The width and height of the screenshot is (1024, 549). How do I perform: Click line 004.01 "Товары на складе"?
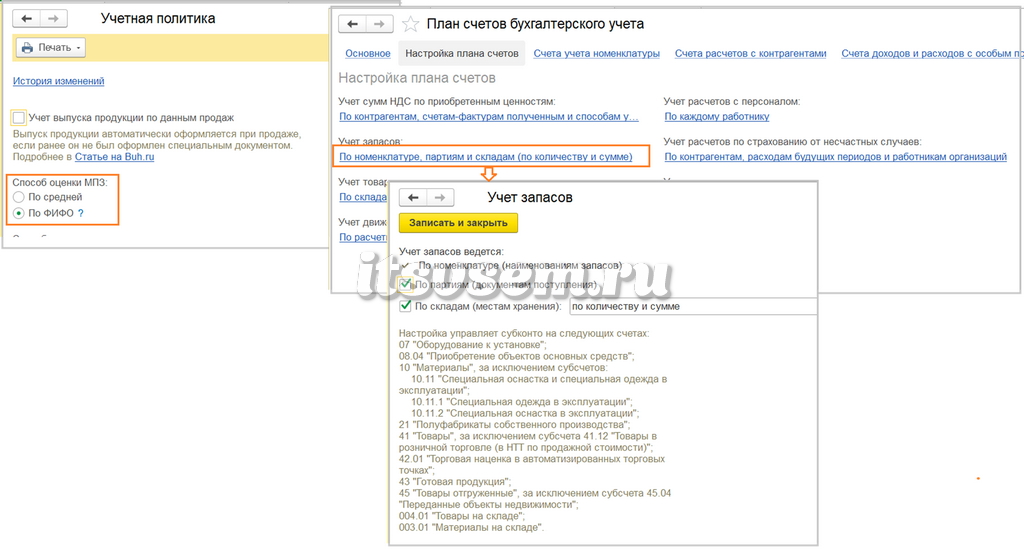462,516
